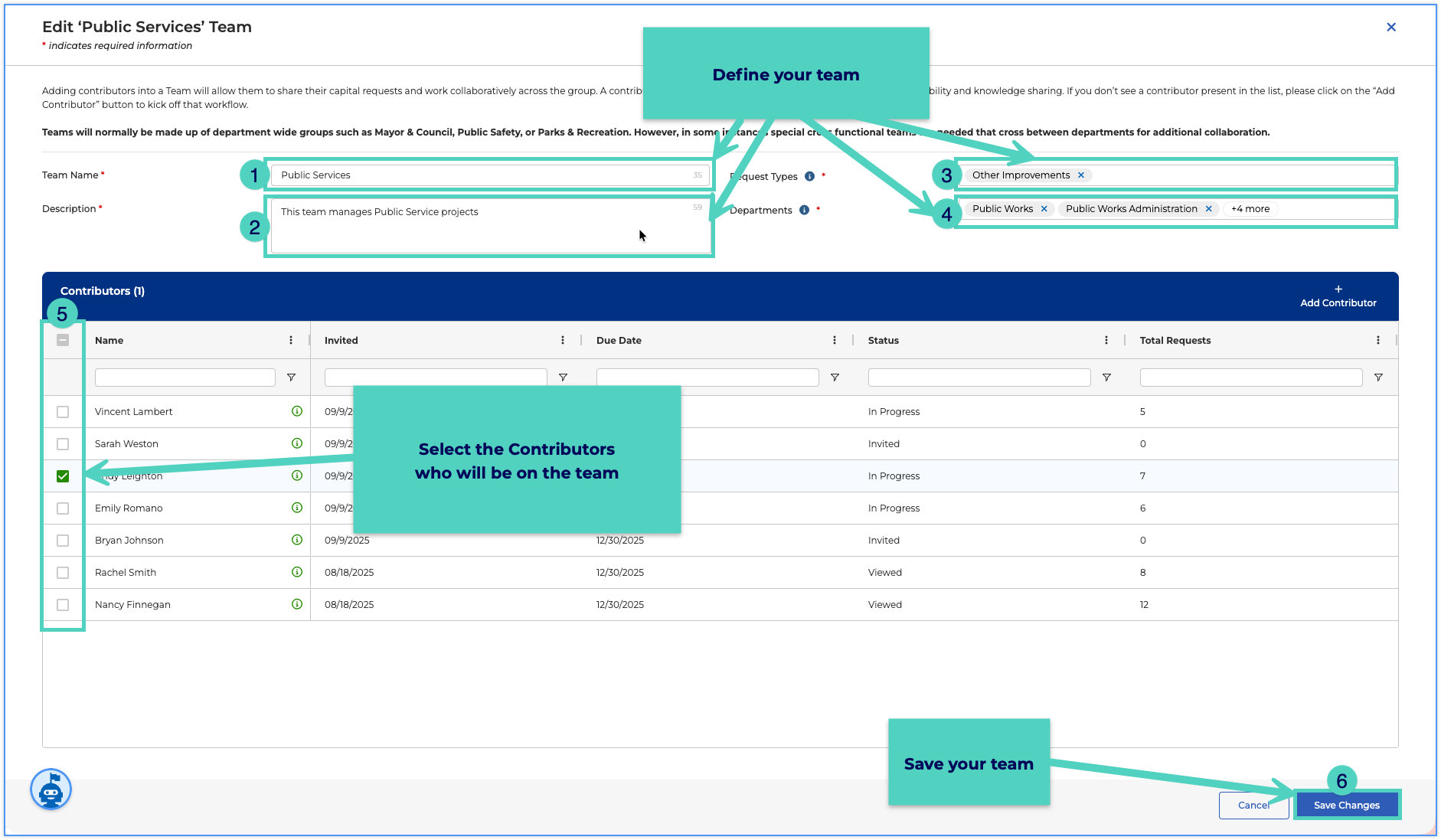
Task: Click the Total Requests column filter icon
Action: (x=1378, y=378)
